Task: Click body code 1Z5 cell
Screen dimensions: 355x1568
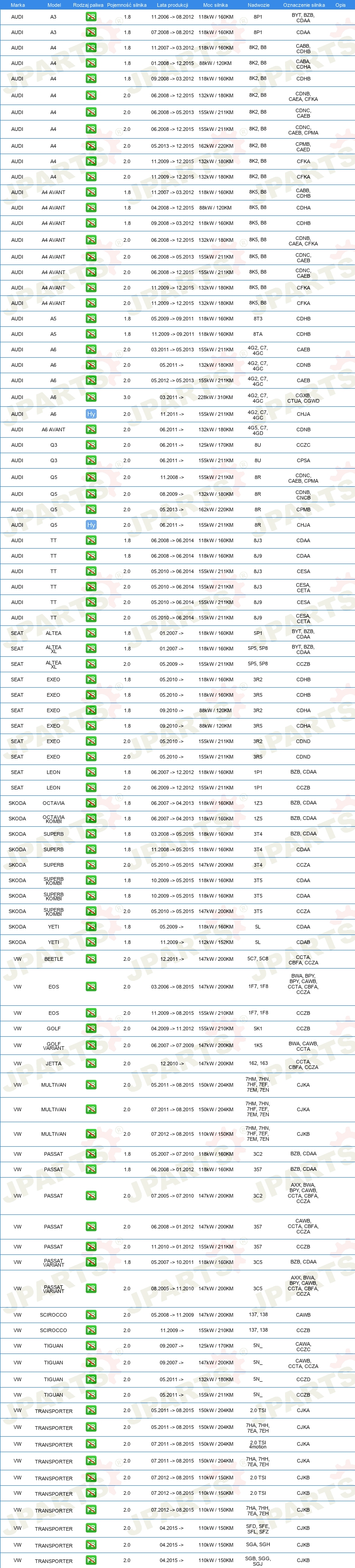Action: (258, 819)
